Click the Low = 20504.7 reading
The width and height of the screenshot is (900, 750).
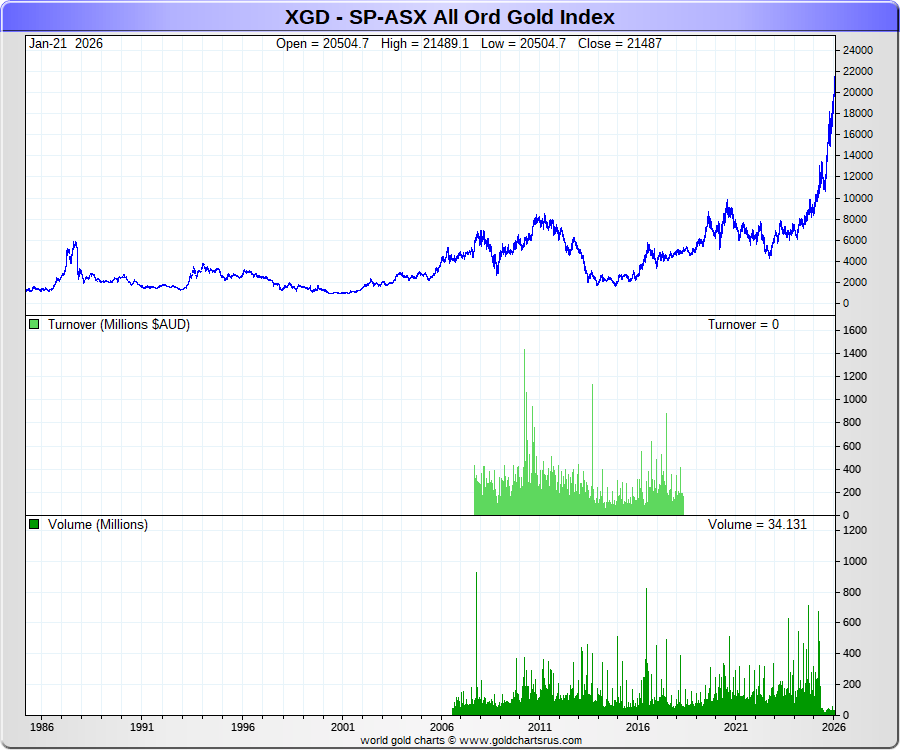(x=523, y=43)
